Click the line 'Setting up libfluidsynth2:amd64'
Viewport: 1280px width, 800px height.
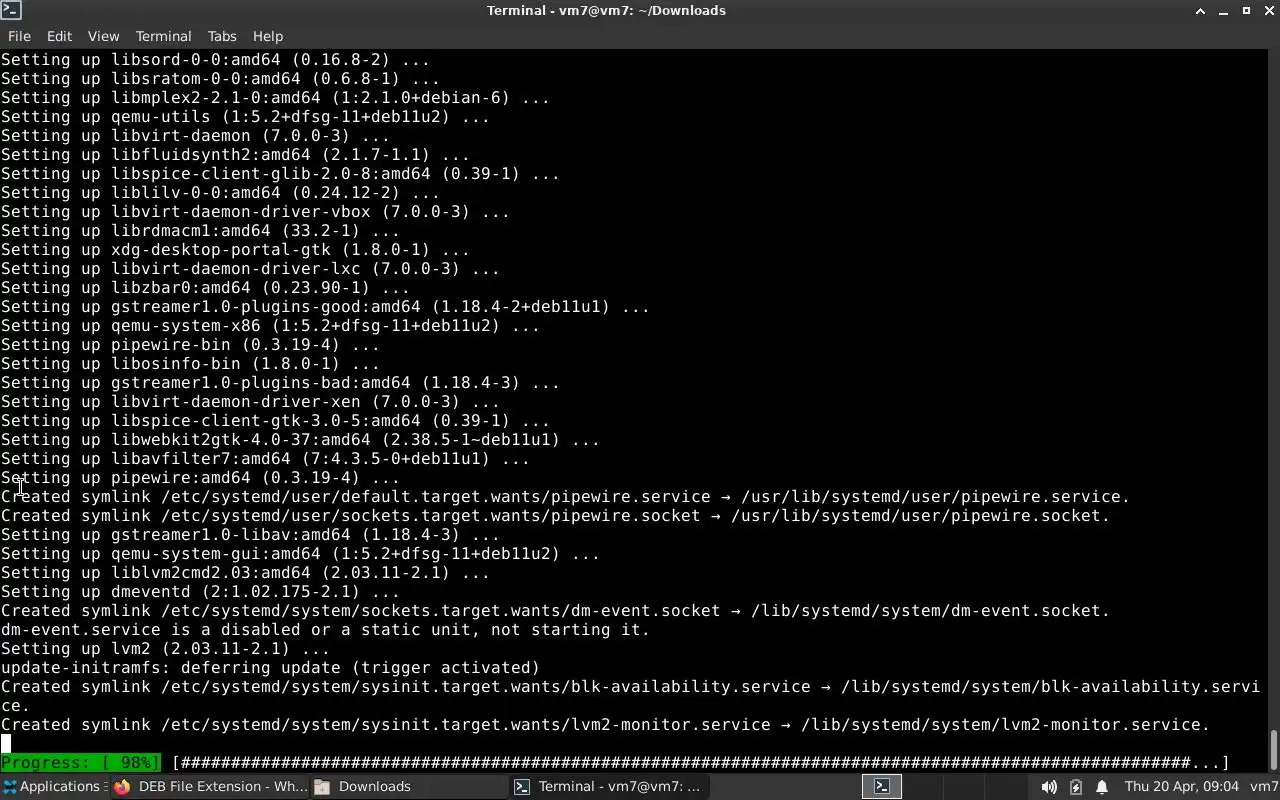point(235,155)
